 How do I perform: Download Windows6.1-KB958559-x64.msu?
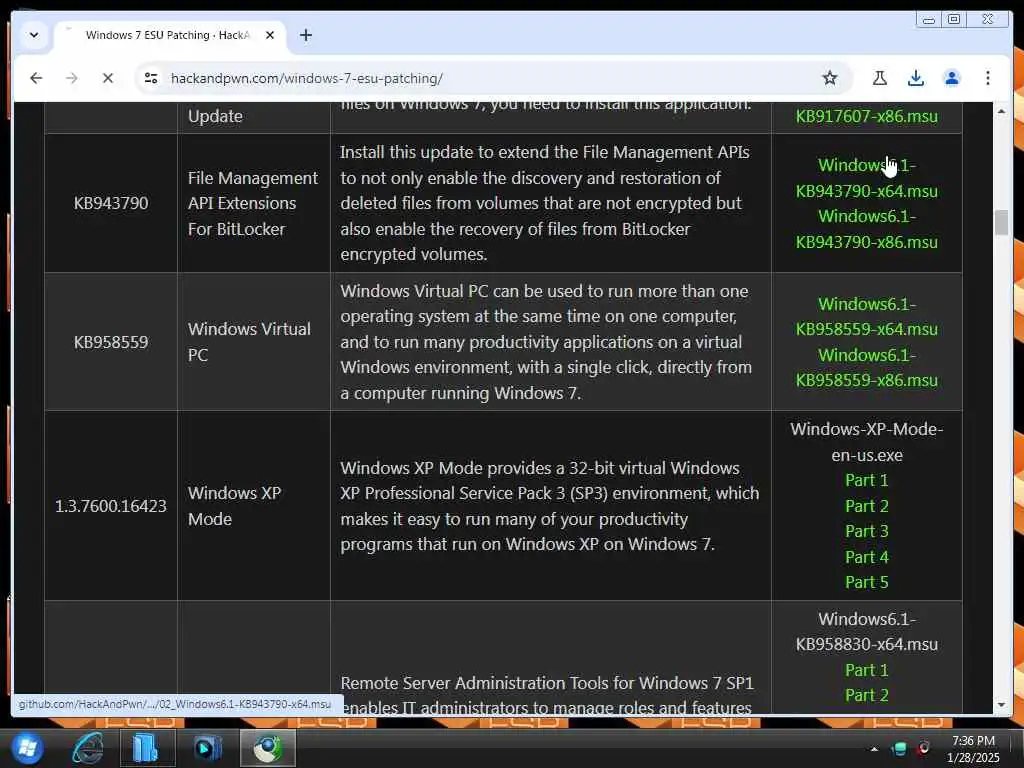[867, 317]
